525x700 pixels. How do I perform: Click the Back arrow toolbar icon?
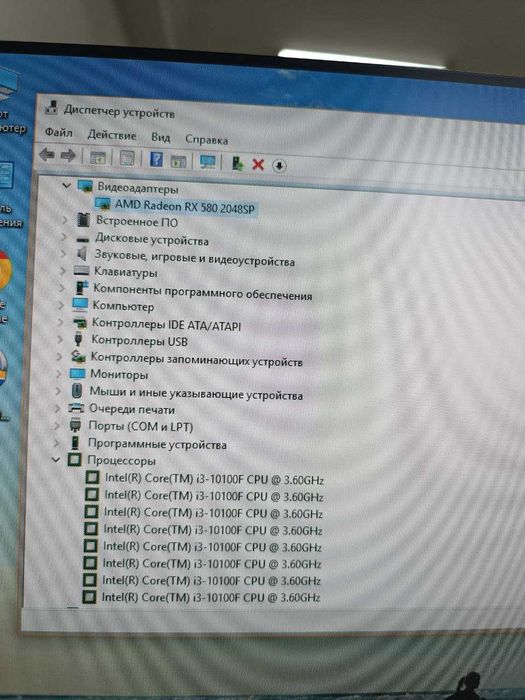click(47, 155)
